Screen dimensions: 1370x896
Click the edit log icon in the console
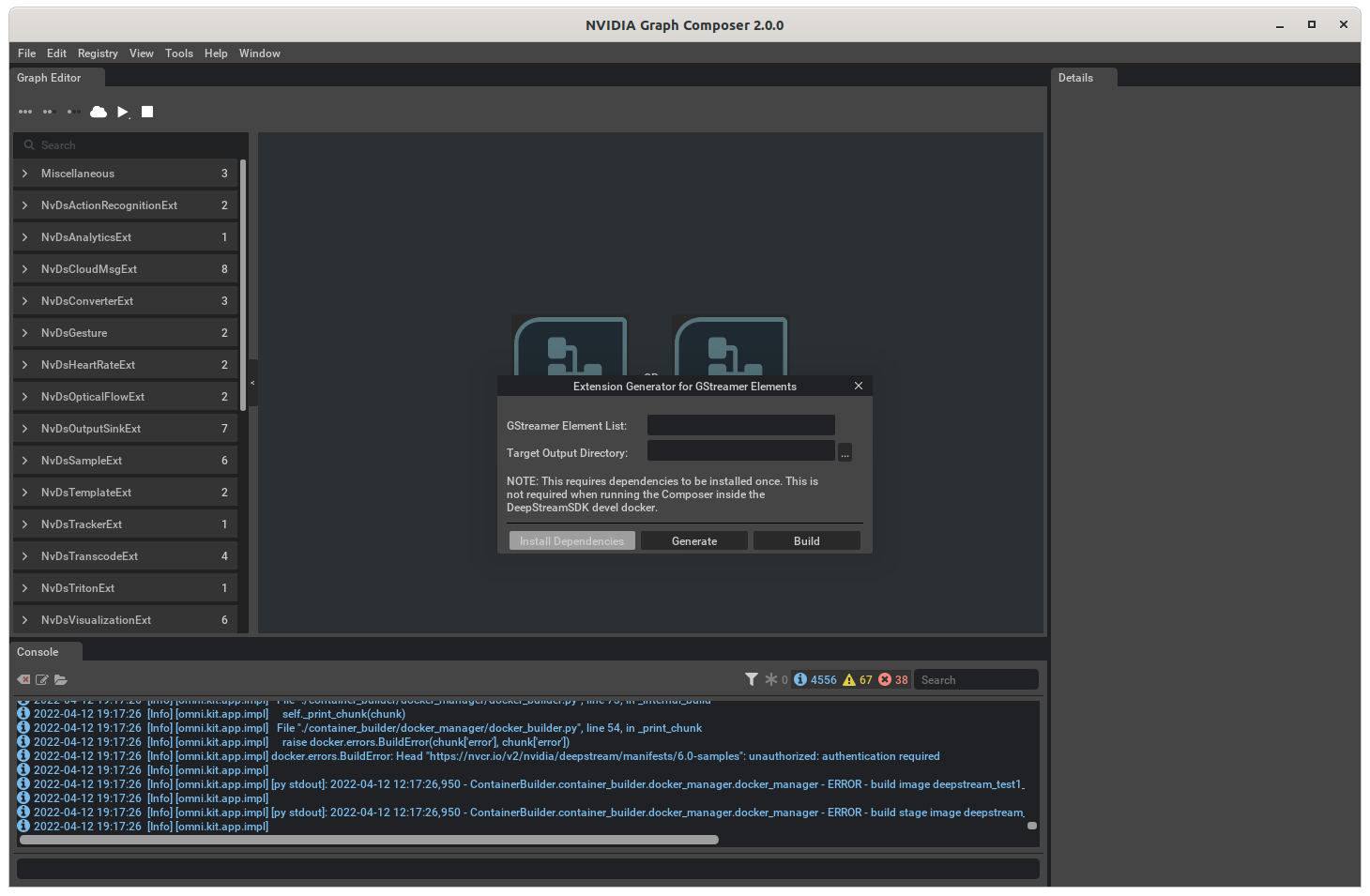point(42,679)
